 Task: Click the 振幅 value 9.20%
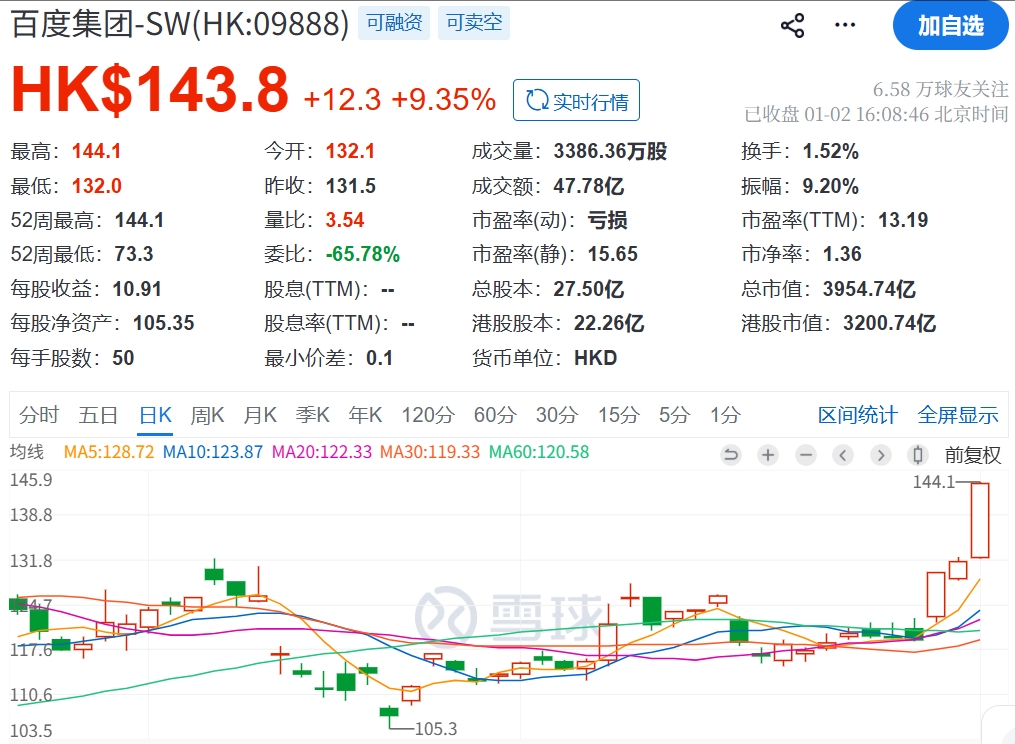(831, 186)
